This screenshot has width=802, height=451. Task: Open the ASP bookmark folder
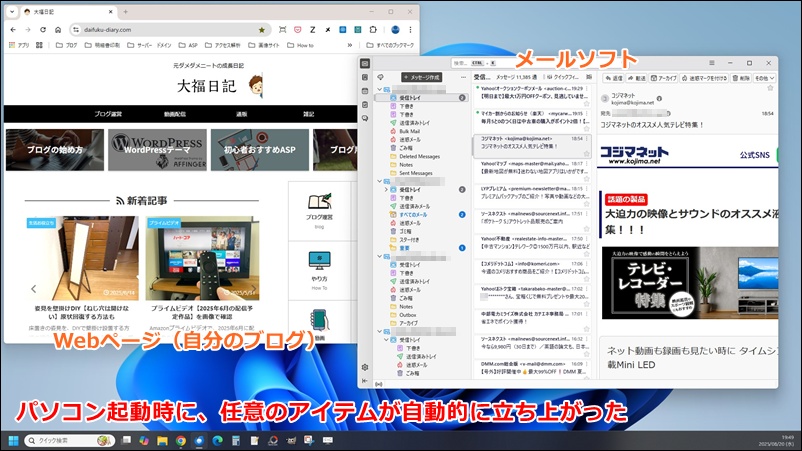tap(188, 45)
